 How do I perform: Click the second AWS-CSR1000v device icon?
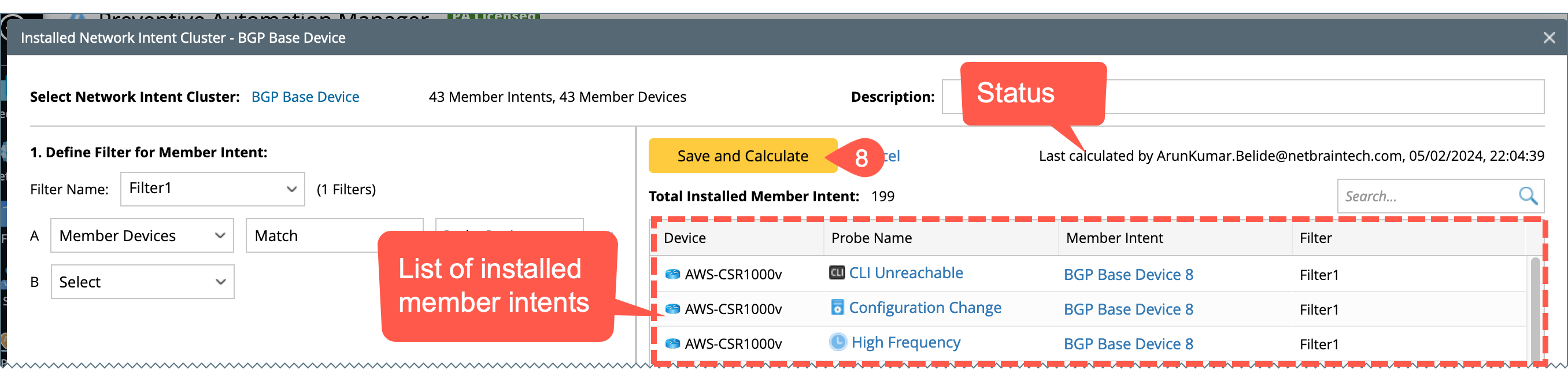672,309
